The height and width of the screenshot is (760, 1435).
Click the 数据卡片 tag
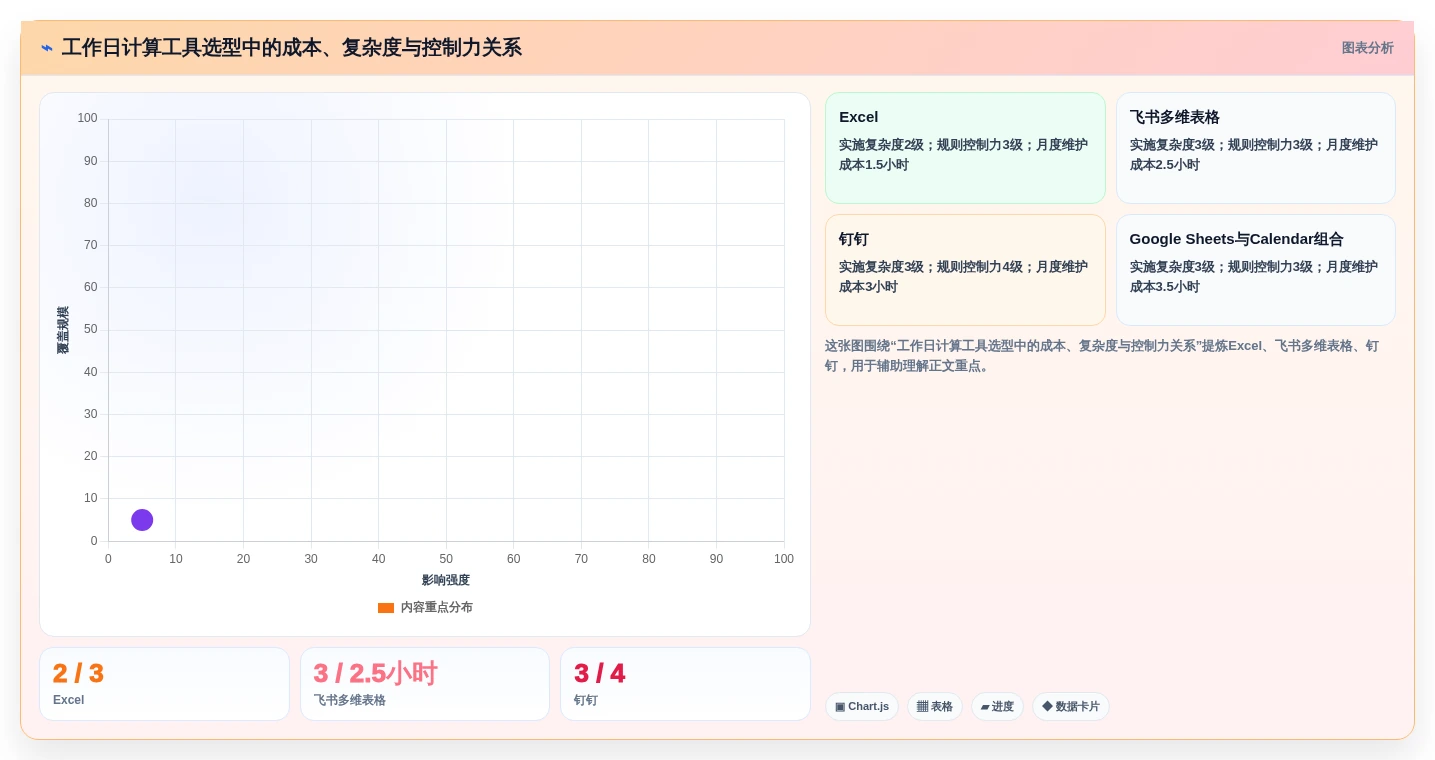click(1071, 707)
